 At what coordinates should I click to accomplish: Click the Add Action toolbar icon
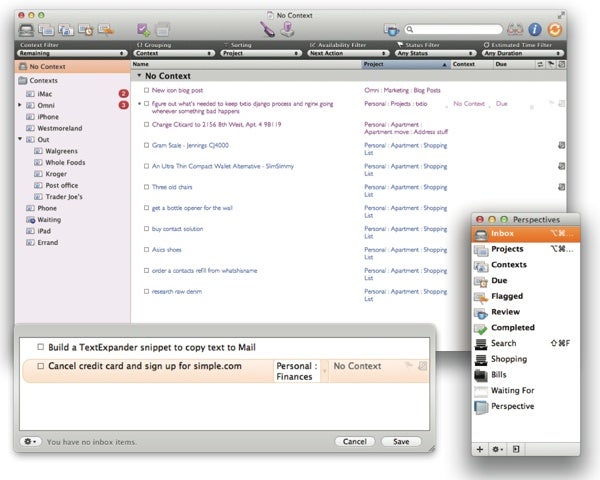[x=144, y=30]
